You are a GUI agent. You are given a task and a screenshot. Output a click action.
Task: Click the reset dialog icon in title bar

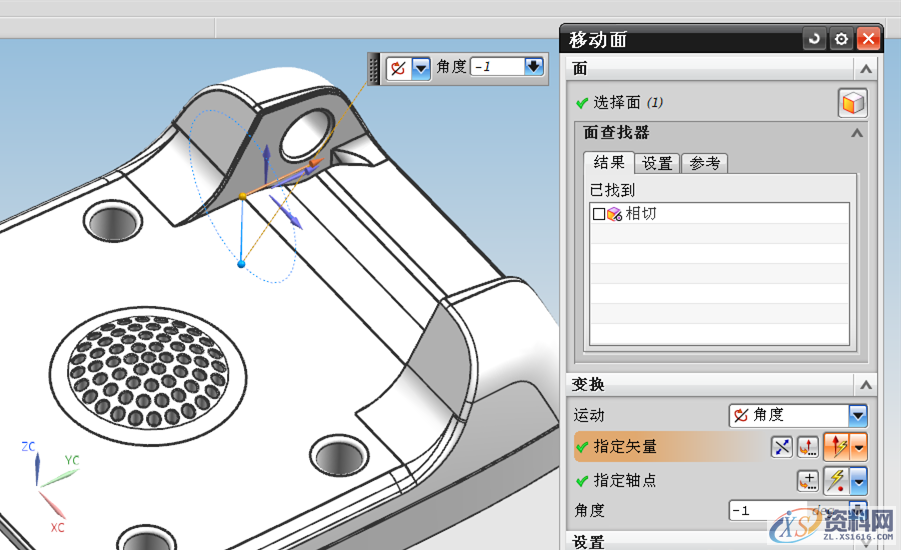pyautogui.click(x=814, y=40)
